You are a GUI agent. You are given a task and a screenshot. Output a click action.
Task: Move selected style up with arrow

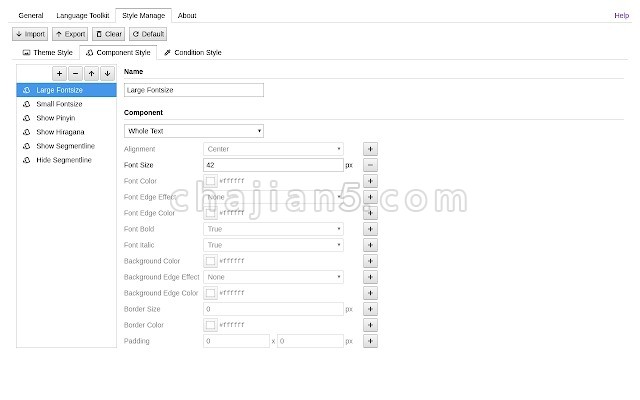91,73
